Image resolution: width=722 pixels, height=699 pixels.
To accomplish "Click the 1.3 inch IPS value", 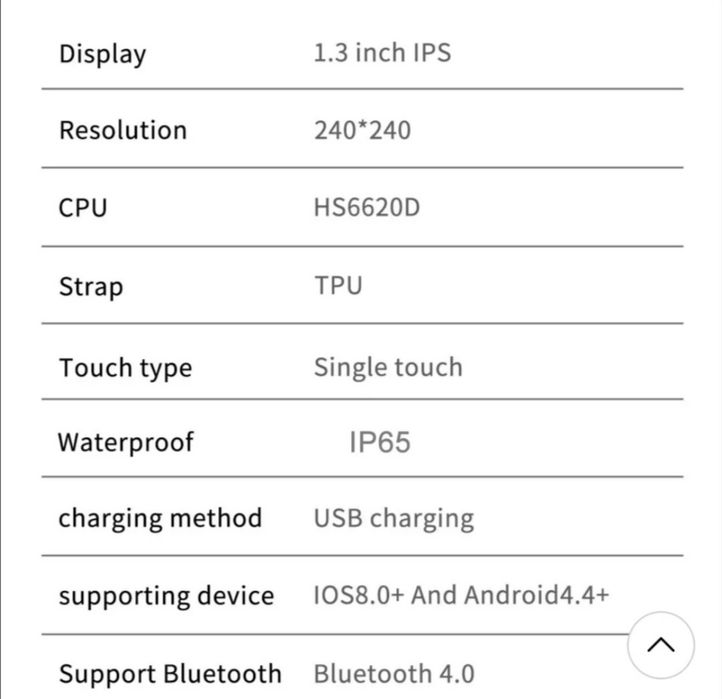I will (382, 52).
